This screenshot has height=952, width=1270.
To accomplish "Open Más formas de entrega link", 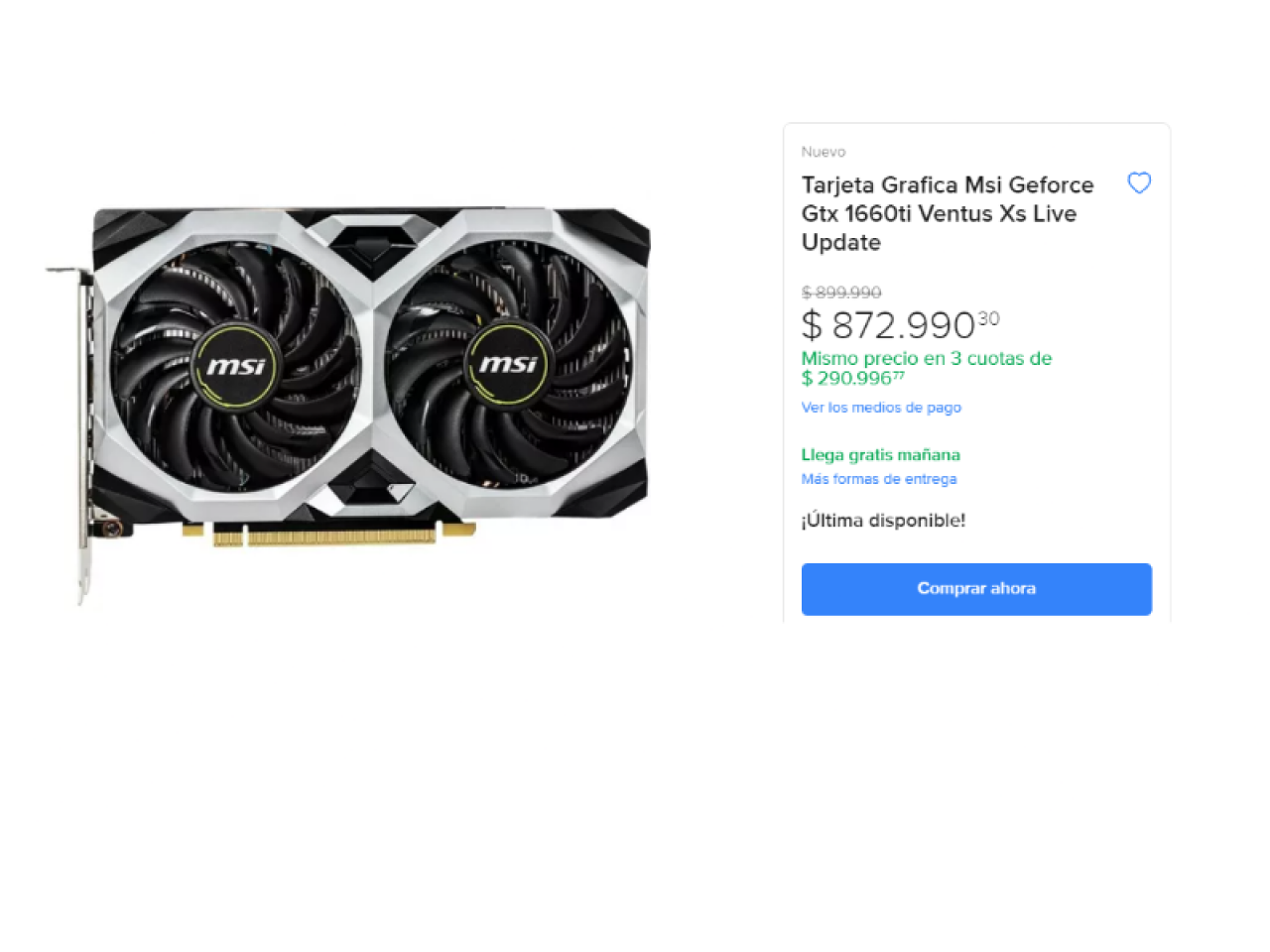I will 879,479.
